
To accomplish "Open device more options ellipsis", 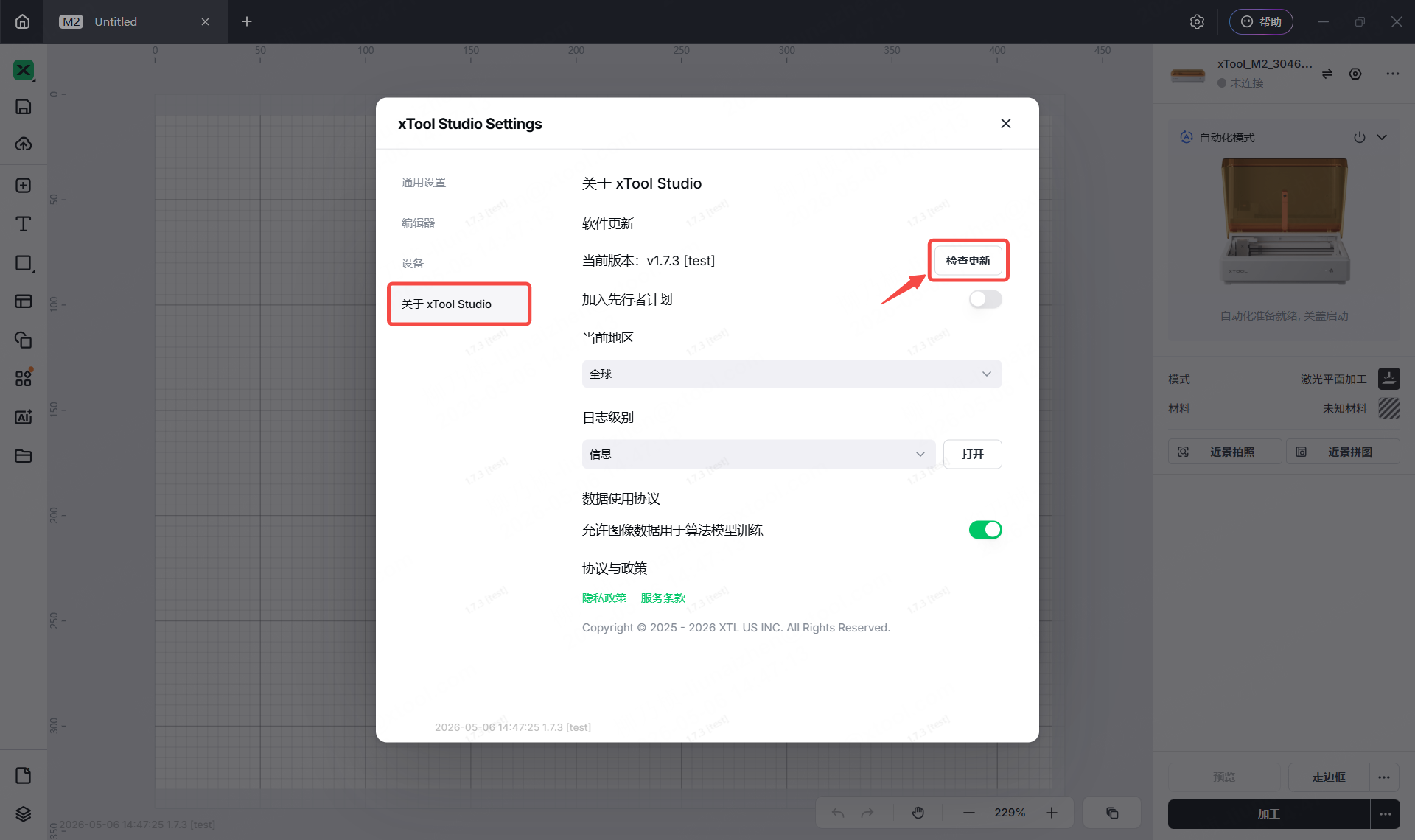I will [x=1392, y=74].
